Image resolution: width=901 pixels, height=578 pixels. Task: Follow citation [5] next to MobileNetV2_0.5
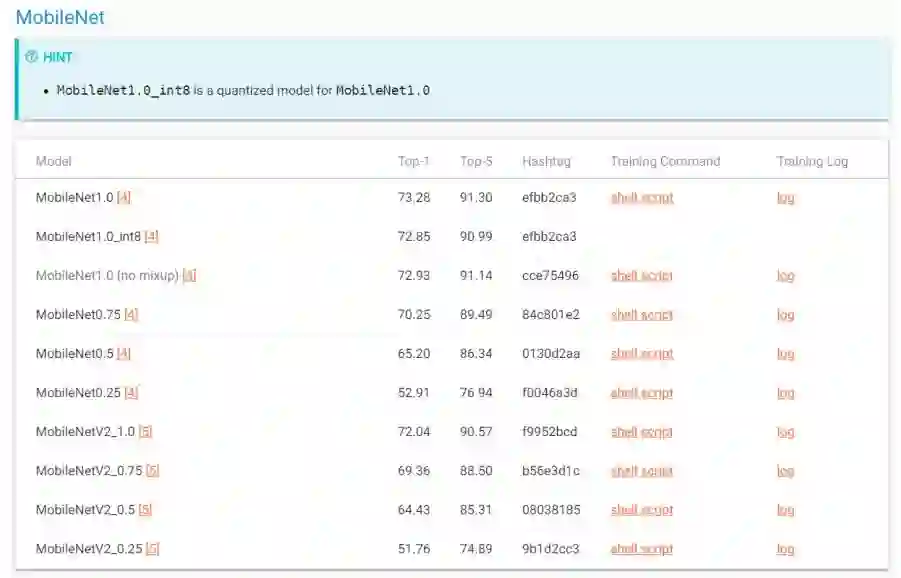145,510
